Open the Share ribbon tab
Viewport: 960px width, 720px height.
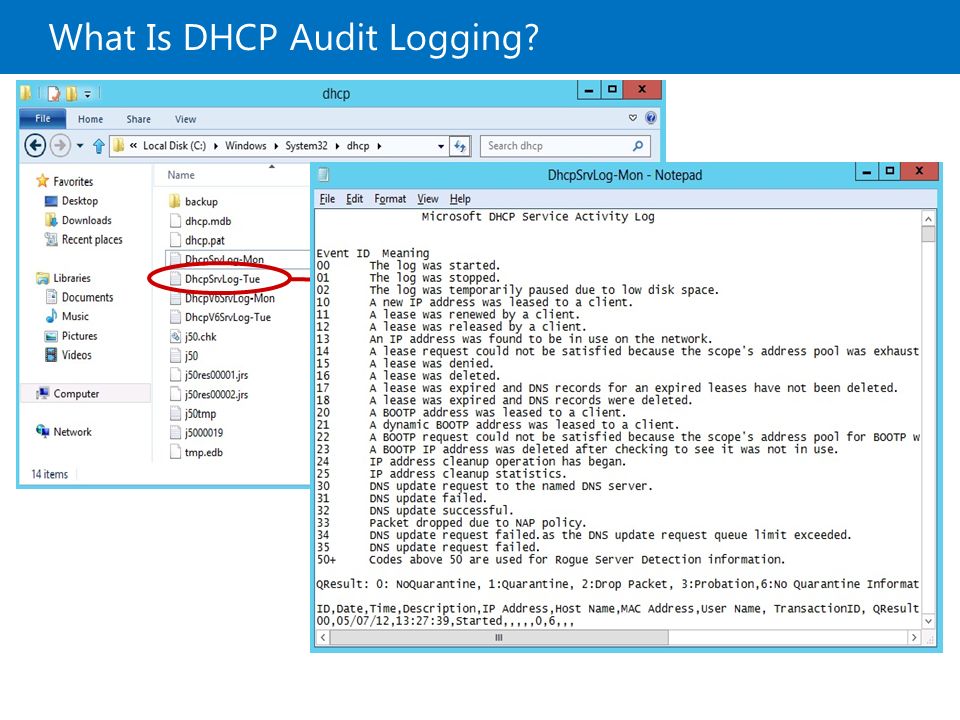point(138,119)
